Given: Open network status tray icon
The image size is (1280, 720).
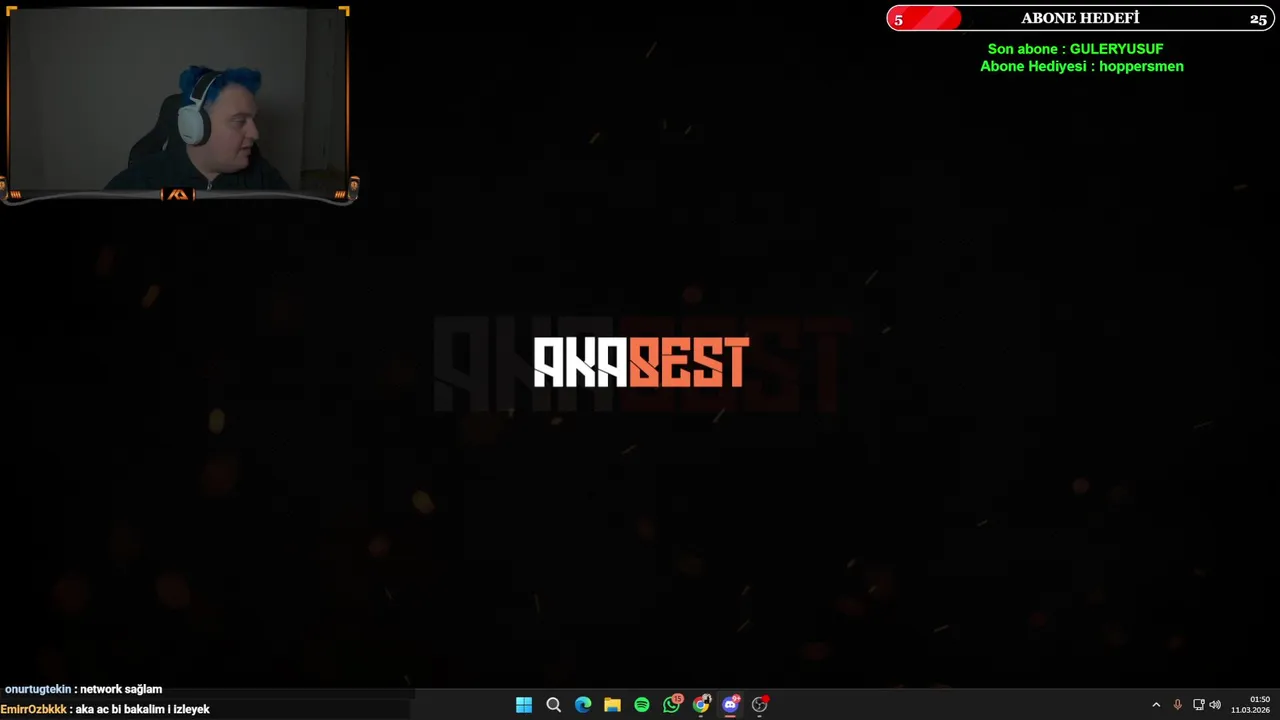Looking at the screenshot, I should tap(1198, 705).
